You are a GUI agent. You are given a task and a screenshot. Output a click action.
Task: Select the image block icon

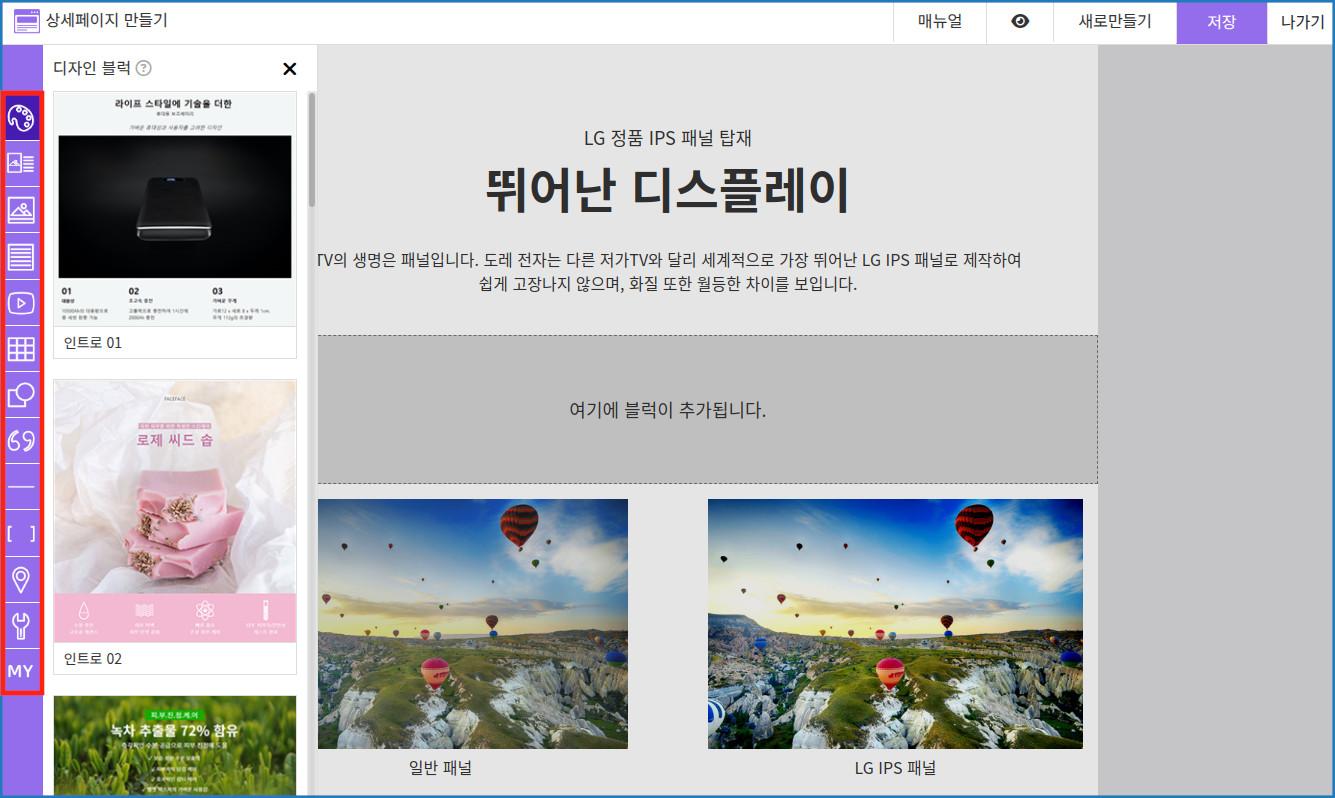22,209
